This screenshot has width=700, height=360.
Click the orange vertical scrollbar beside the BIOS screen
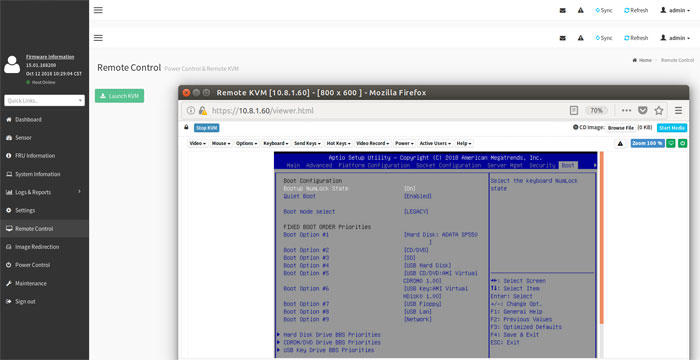601,237
